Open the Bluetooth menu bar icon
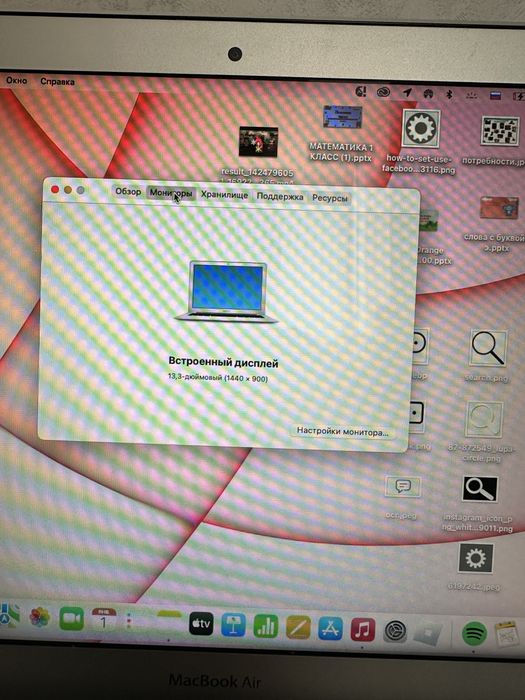This screenshot has height=700, width=525. coord(450,94)
